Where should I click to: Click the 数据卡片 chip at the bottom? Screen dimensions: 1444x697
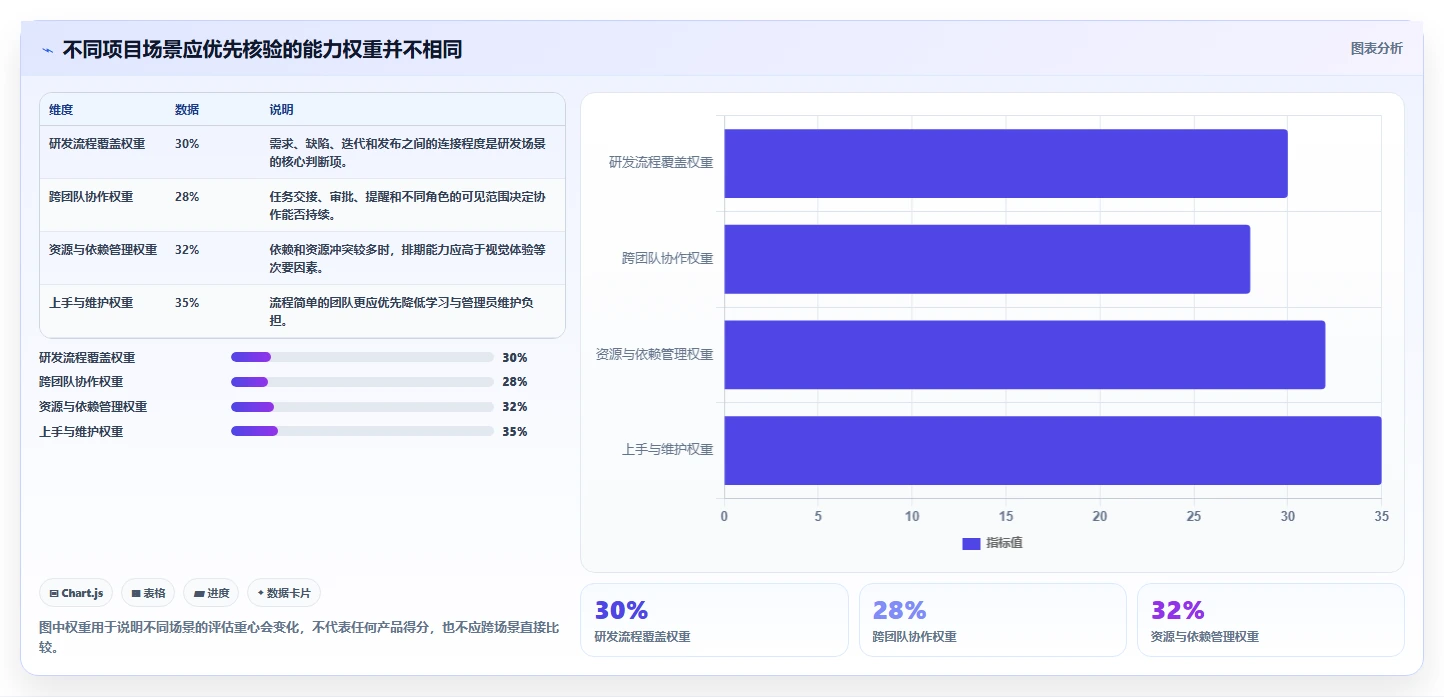(x=284, y=593)
